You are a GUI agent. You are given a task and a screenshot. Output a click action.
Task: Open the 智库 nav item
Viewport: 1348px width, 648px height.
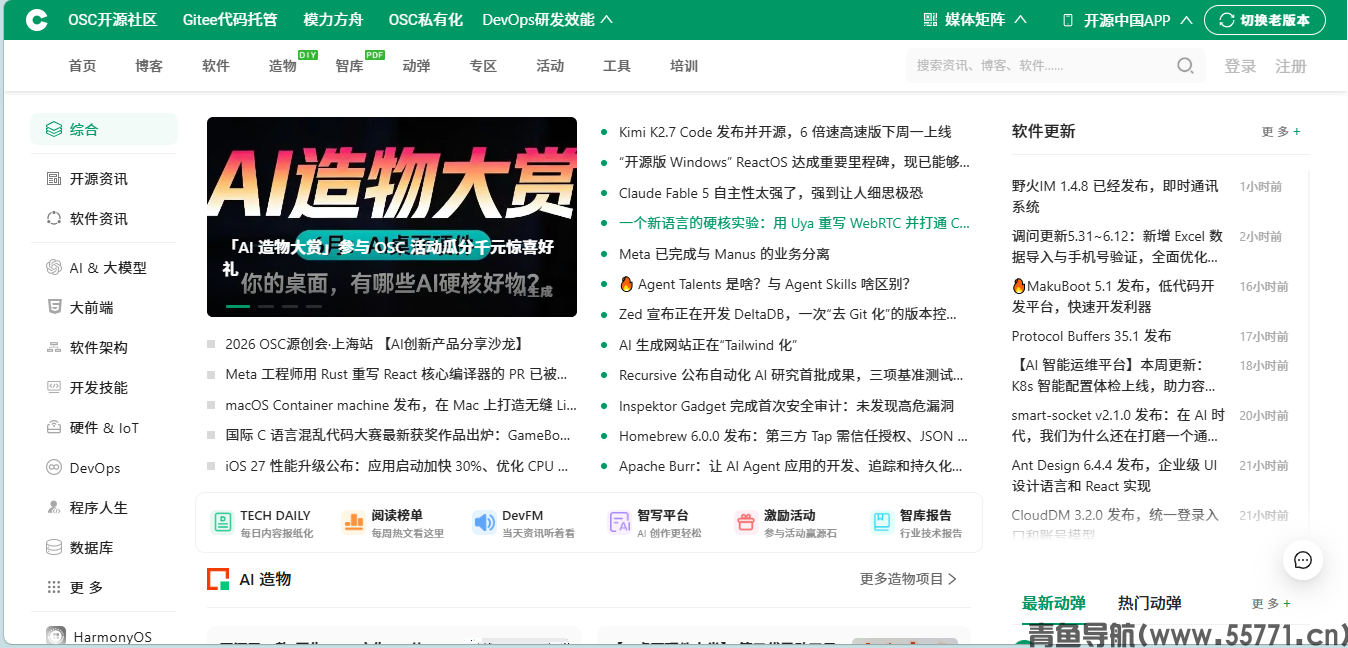[x=350, y=66]
